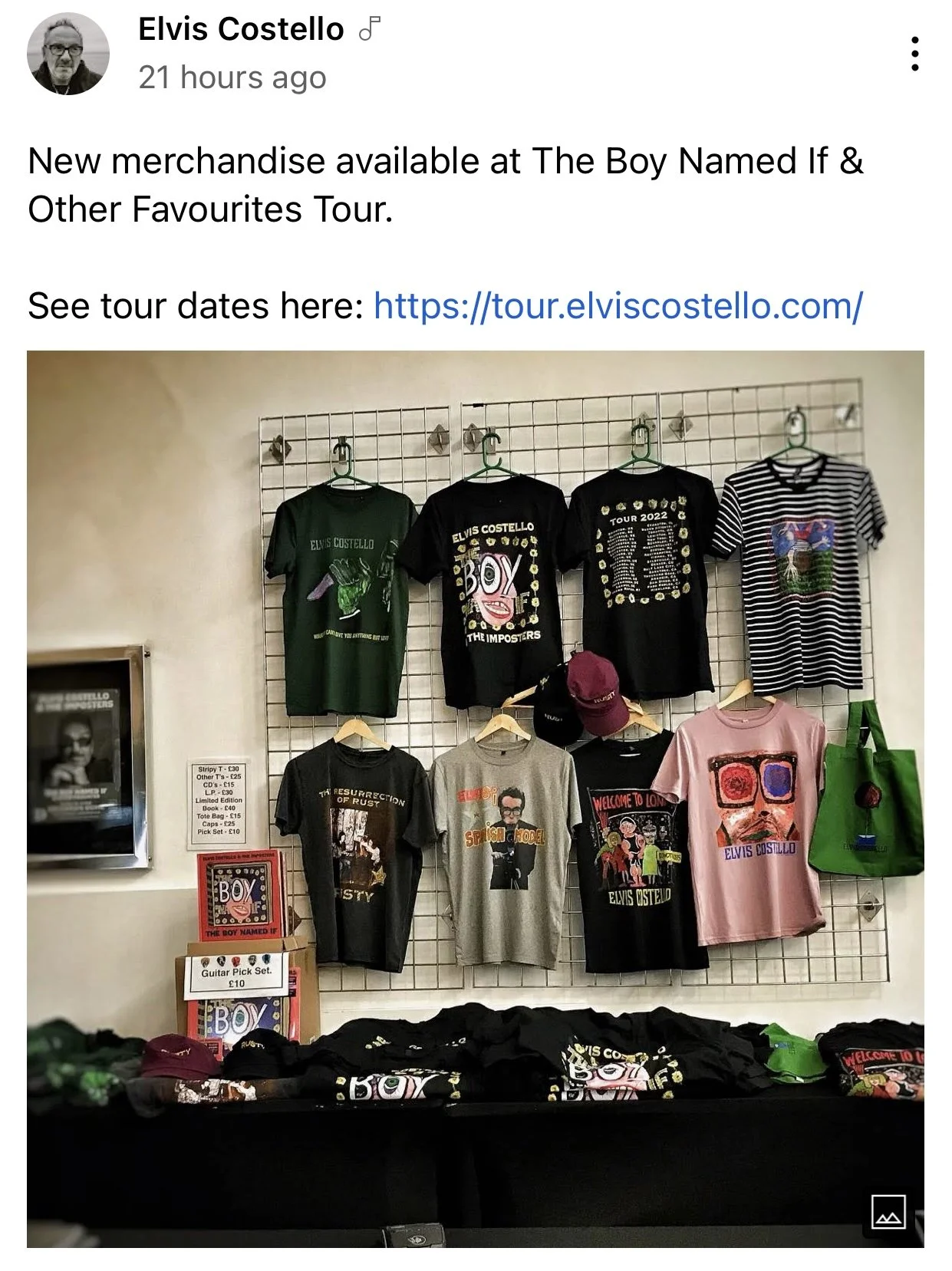The image size is (952, 1271).
Task: Open the tour.elviscostello.com link
Action: (x=618, y=305)
